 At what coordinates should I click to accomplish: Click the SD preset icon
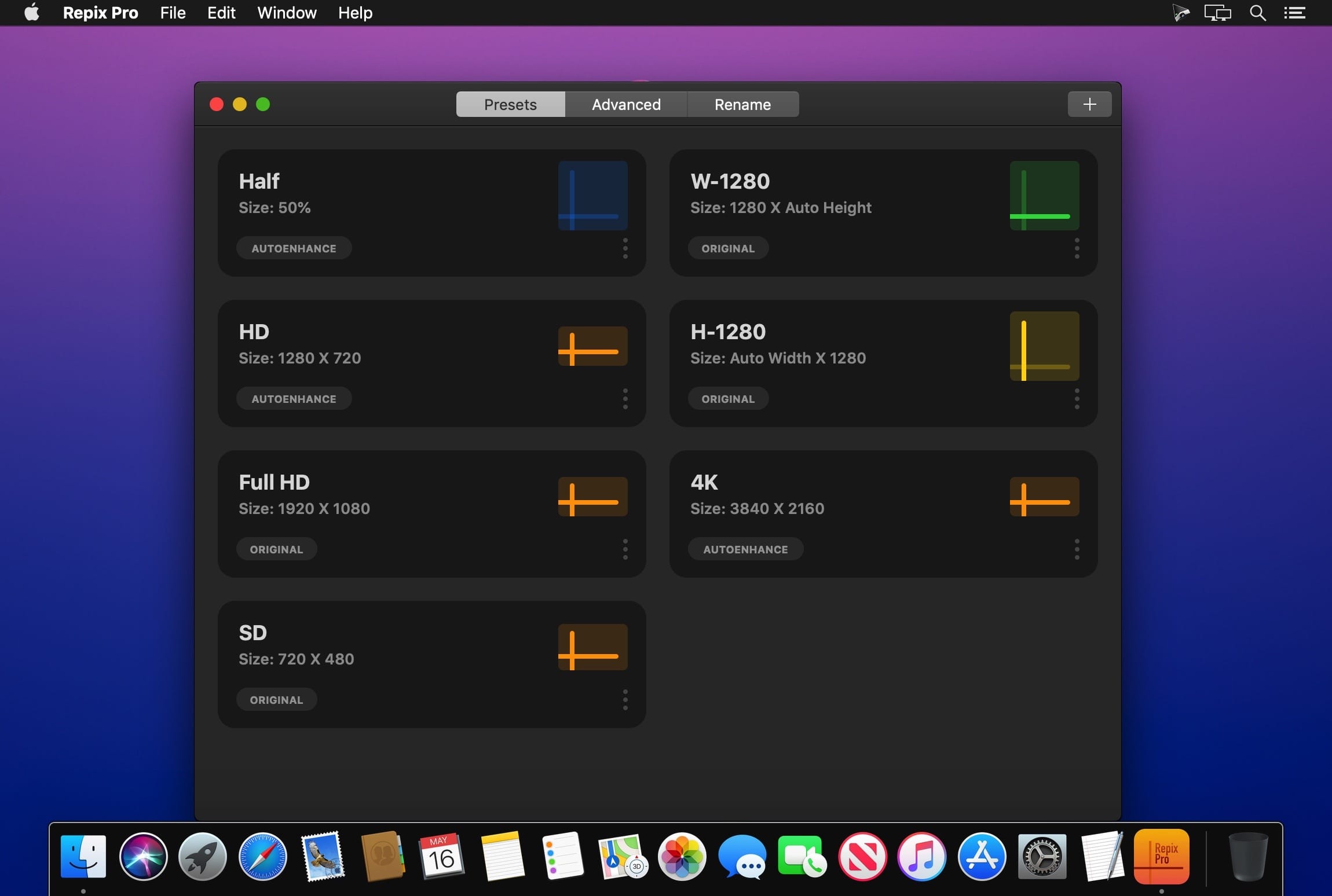(x=591, y=646)
